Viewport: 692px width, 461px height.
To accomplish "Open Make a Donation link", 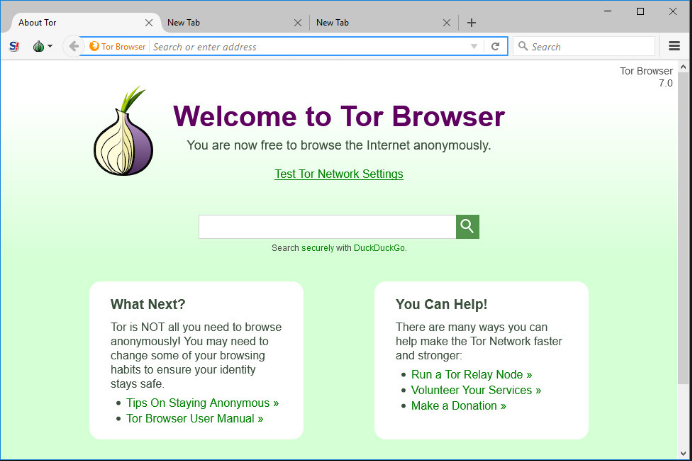I will click(459, 406).
